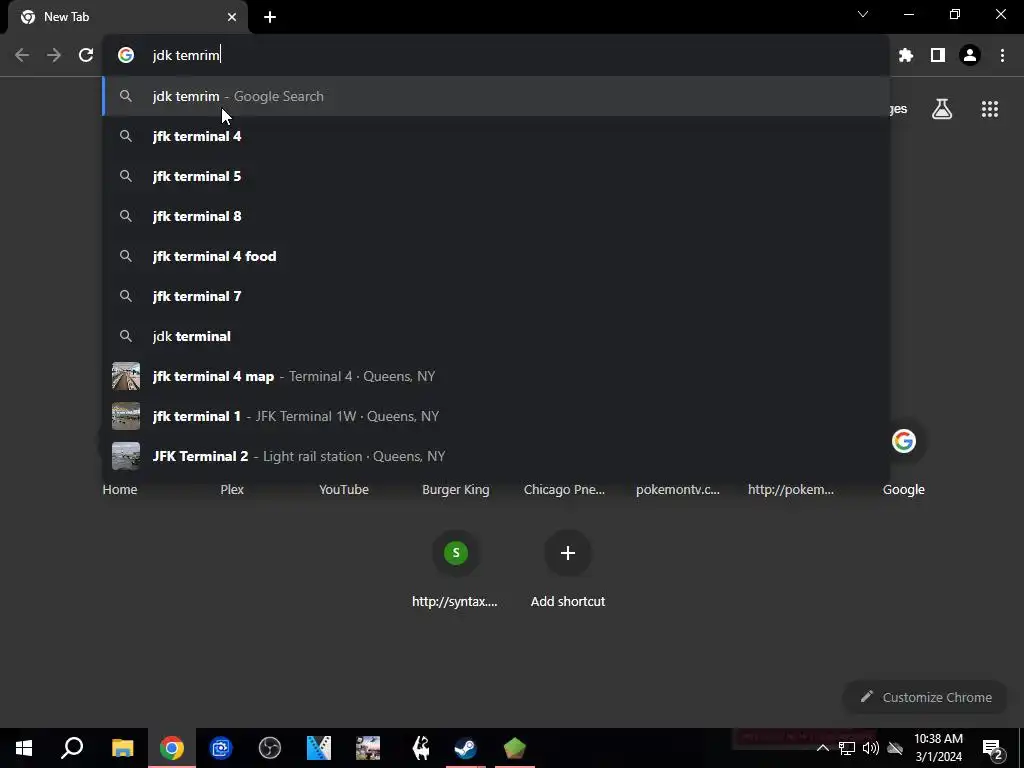Open the Windows Start menu

coord(24,748)
